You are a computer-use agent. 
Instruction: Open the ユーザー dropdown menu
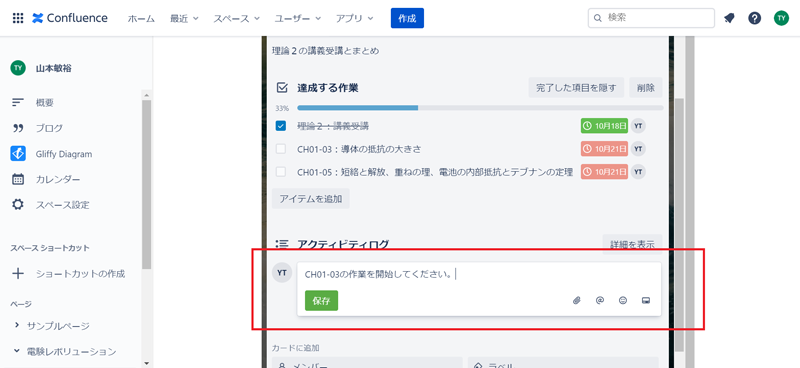(x=298, y=18)
